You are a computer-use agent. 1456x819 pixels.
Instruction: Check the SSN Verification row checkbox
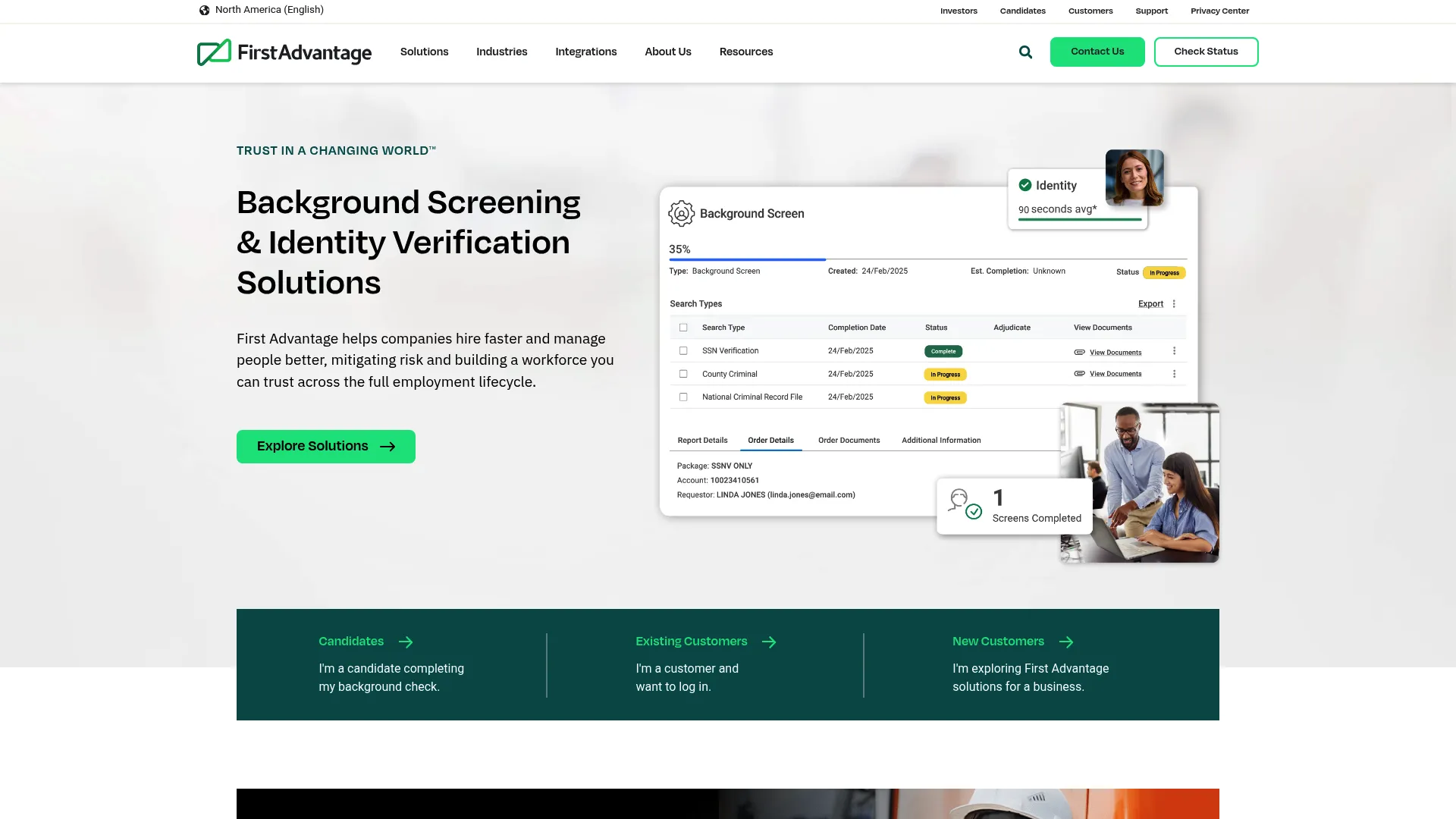683,351
